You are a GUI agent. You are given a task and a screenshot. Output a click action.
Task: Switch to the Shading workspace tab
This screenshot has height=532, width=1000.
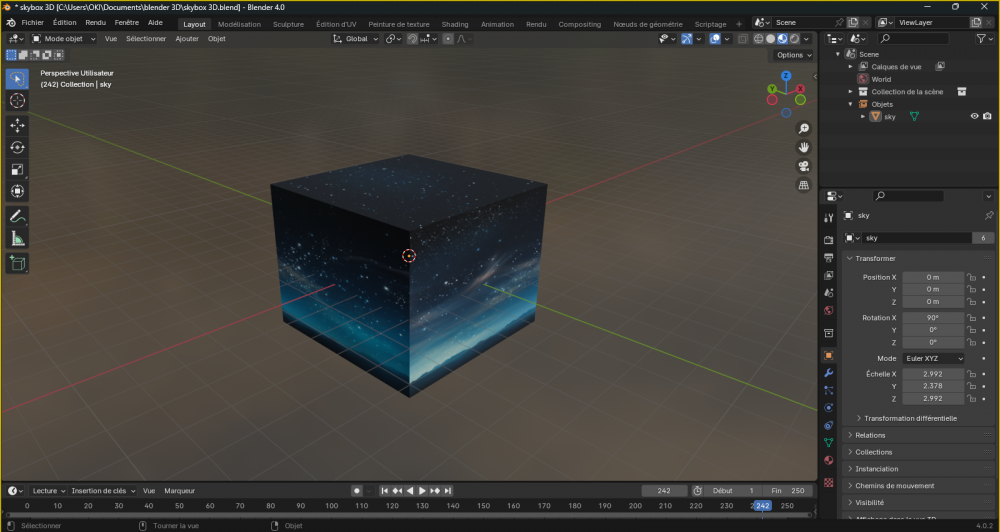(x=455, y=24)
